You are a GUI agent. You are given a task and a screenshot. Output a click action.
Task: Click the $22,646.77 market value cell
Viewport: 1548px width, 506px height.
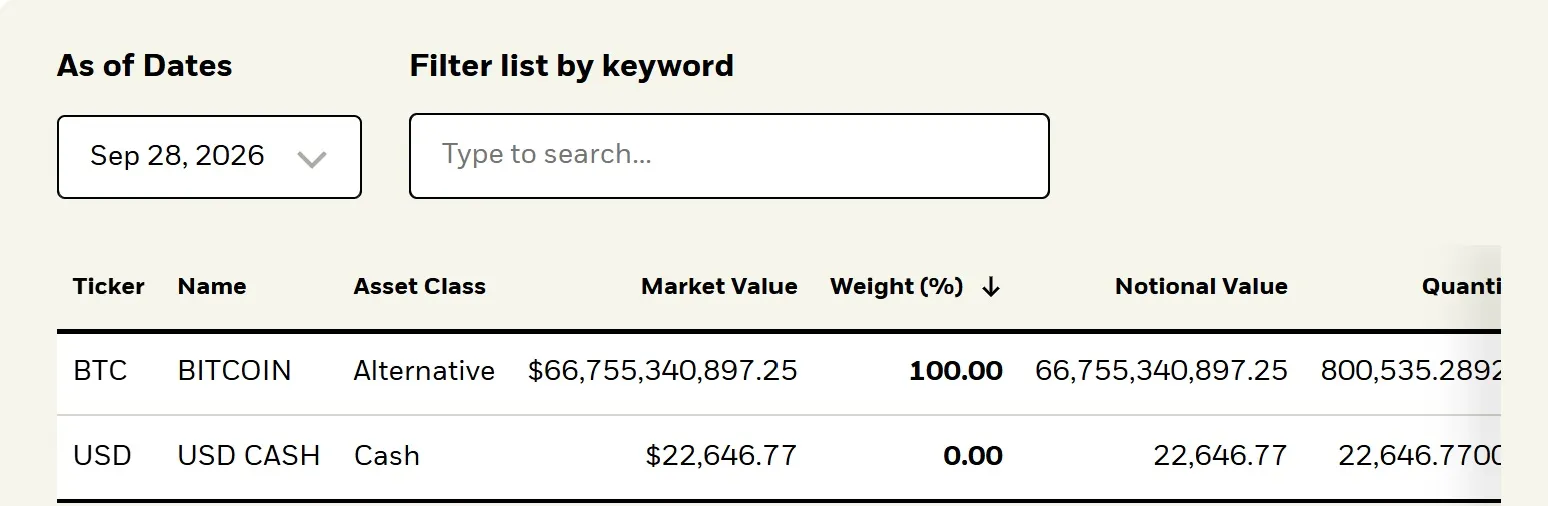tap(721, 456)
